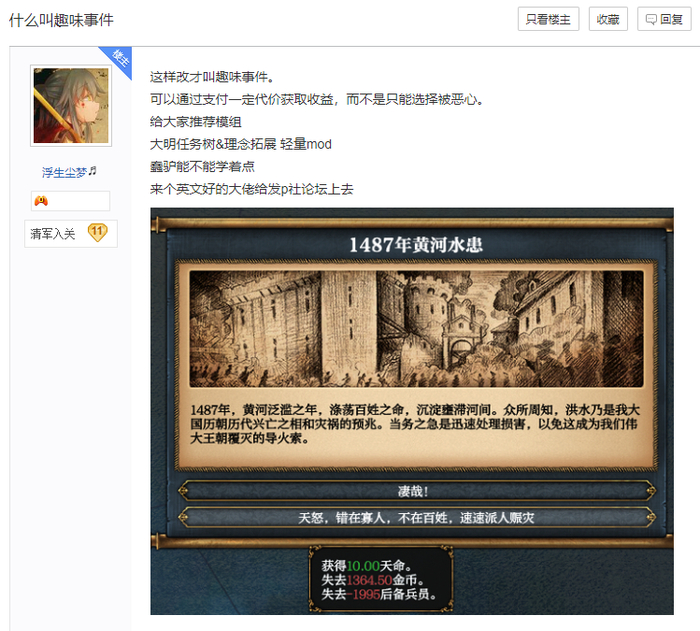Click the 回复 reply button
Screen dimensions: 700x631
pos(664,19)
